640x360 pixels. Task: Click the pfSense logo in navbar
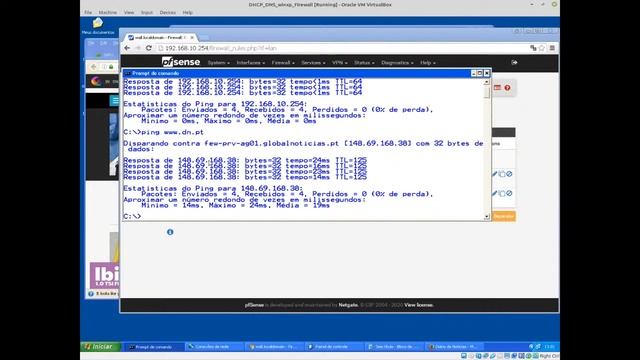click(x=181, y=62)
